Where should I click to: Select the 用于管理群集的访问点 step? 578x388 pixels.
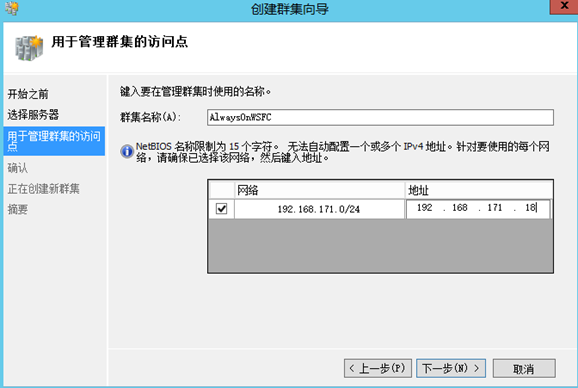click(x=54, y=141)
